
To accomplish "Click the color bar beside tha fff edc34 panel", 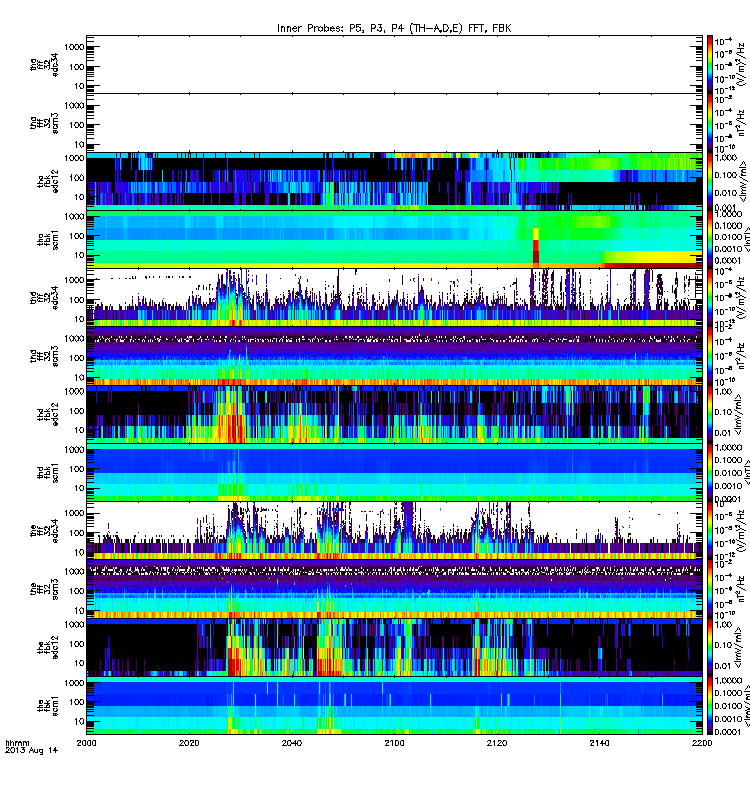I will coord(710,65).
